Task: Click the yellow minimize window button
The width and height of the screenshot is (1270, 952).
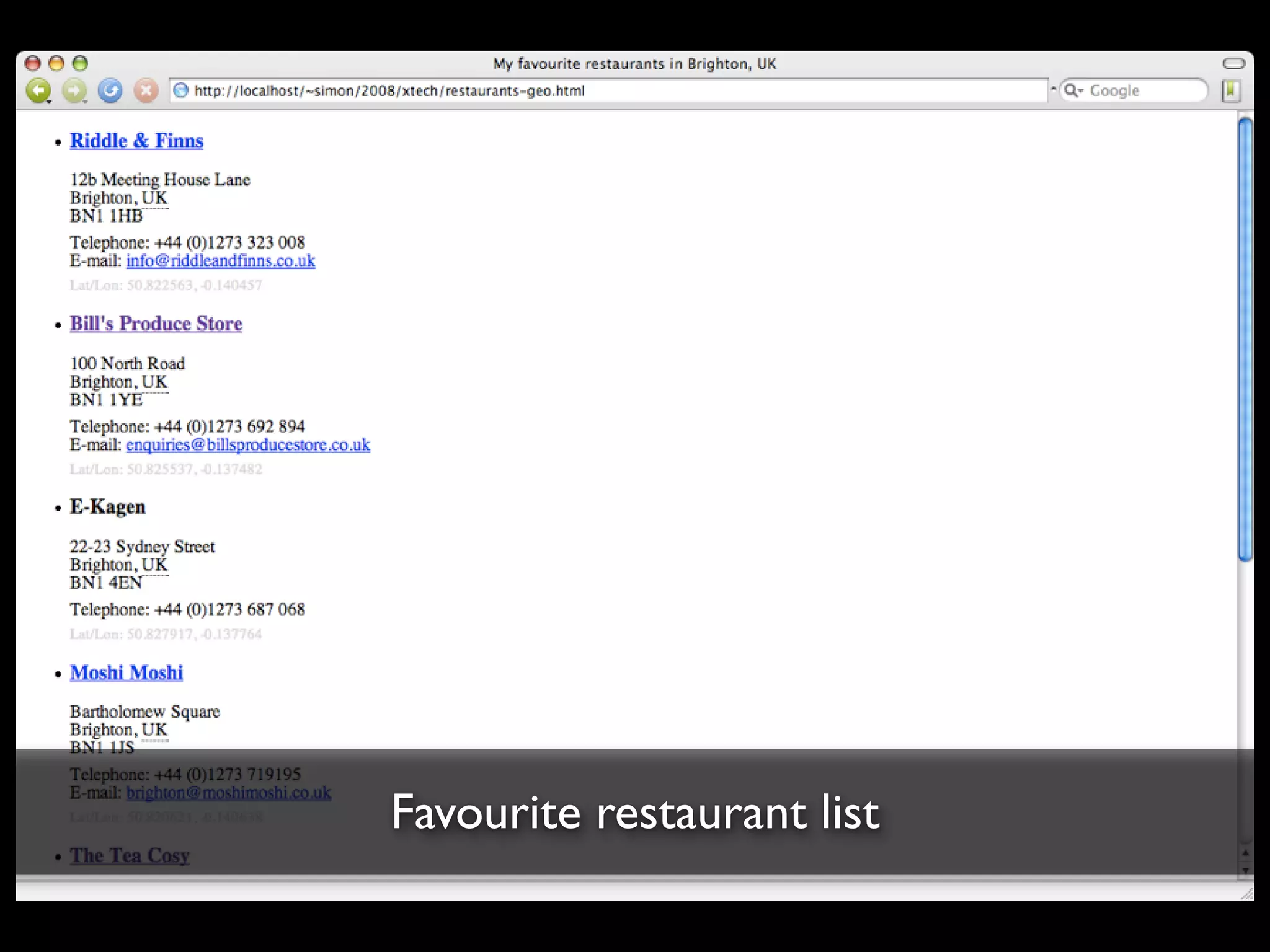Action: [56, 64]
